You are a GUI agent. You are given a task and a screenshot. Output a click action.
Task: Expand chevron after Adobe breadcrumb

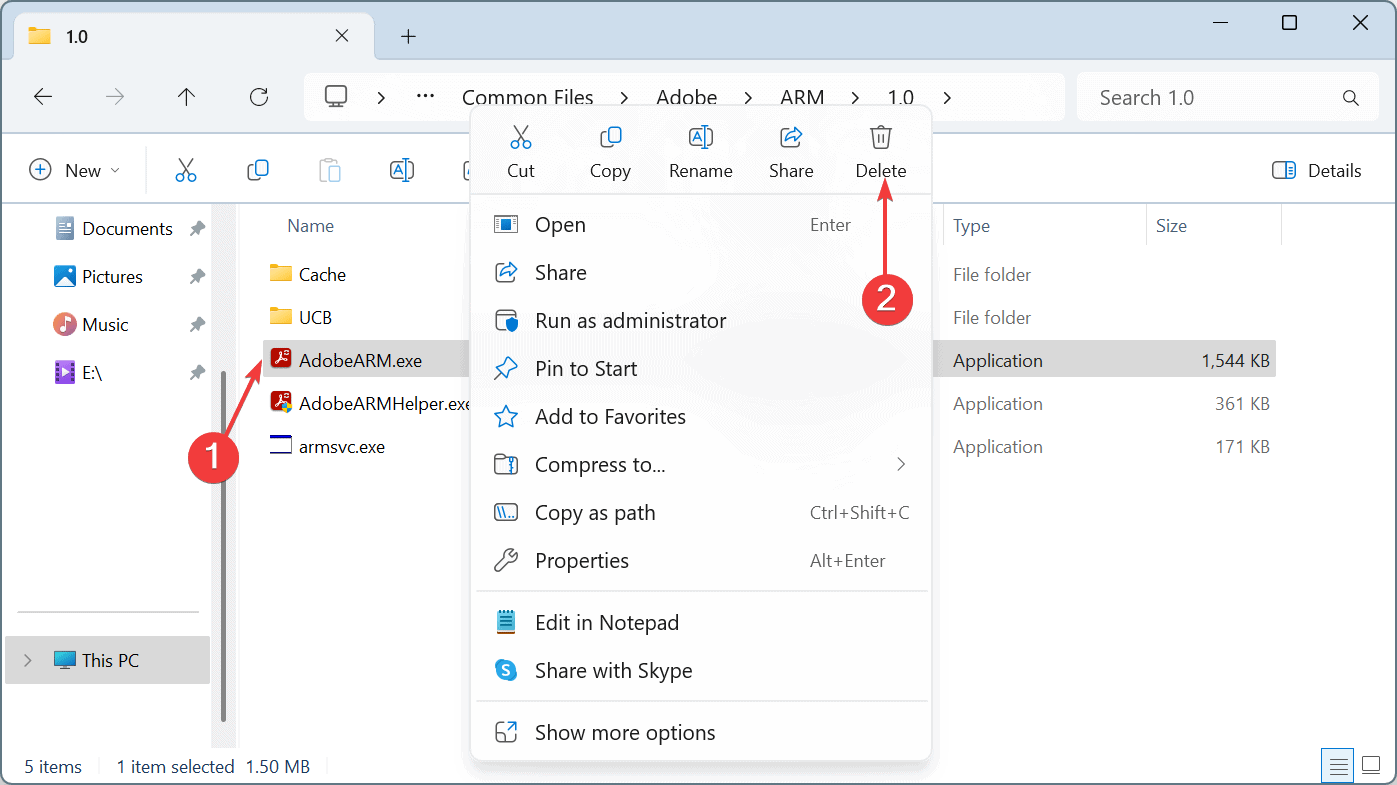pos(749,97)
